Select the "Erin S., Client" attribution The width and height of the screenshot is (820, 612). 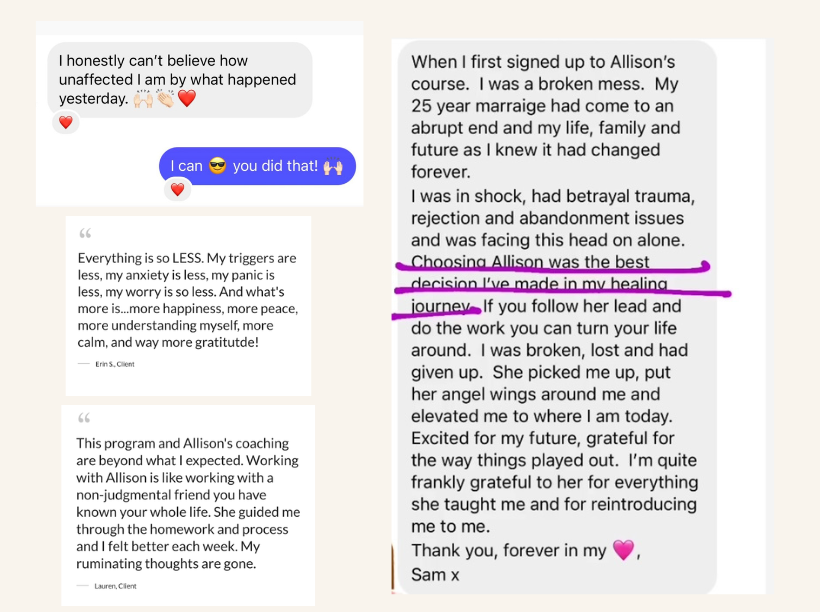click(x=114, y=364)
